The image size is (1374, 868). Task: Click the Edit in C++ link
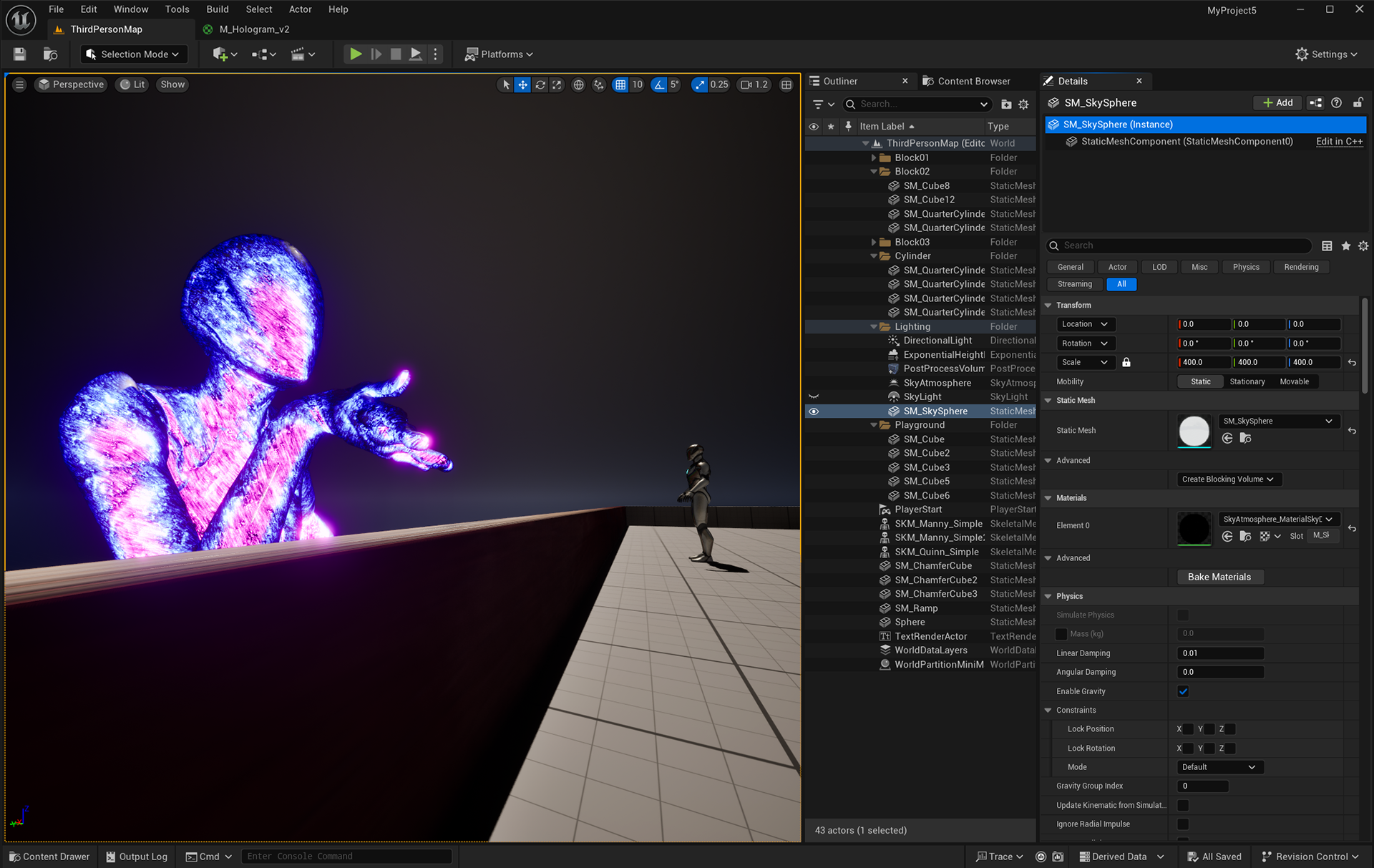[1339, 142]
